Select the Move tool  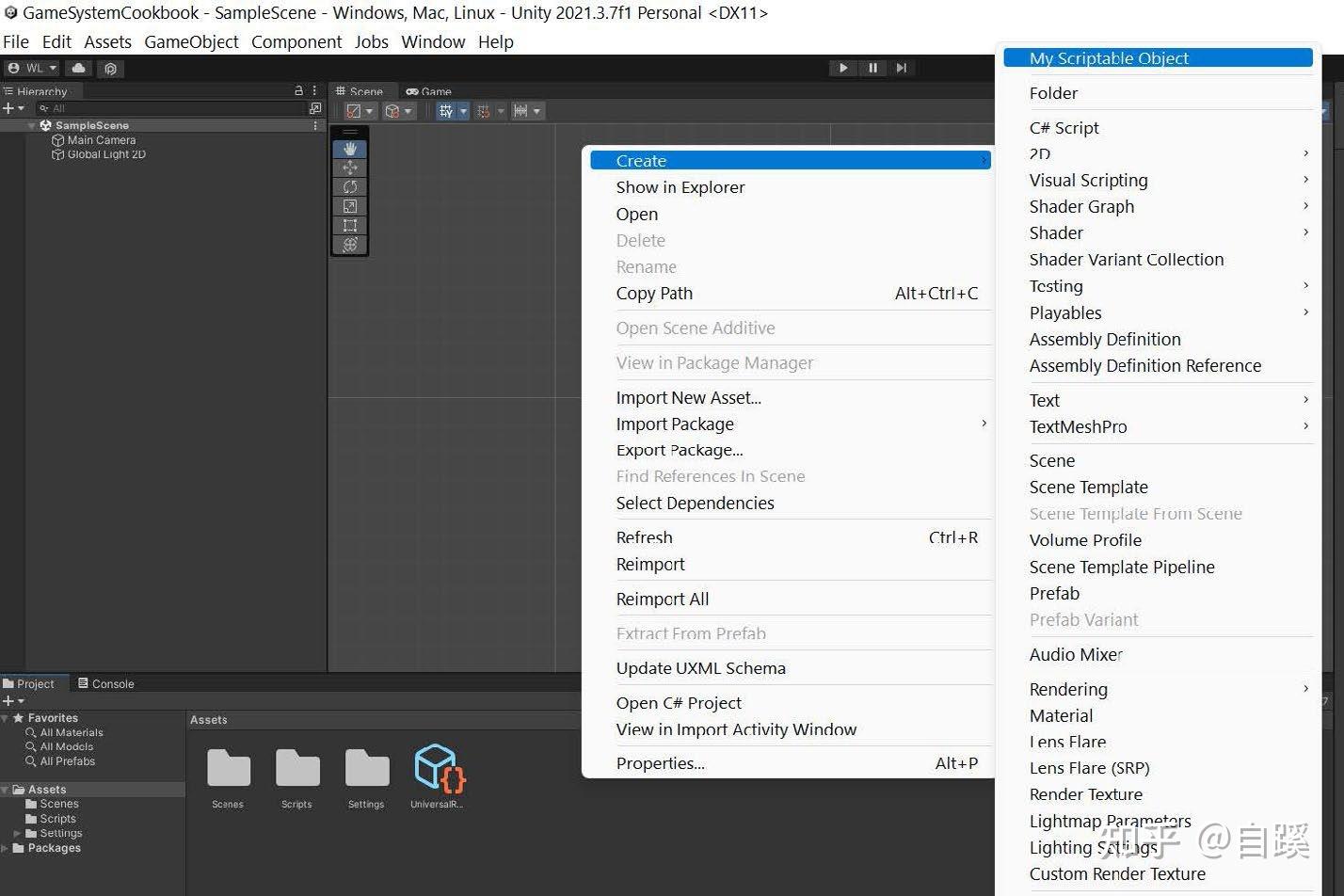[350, 168]
